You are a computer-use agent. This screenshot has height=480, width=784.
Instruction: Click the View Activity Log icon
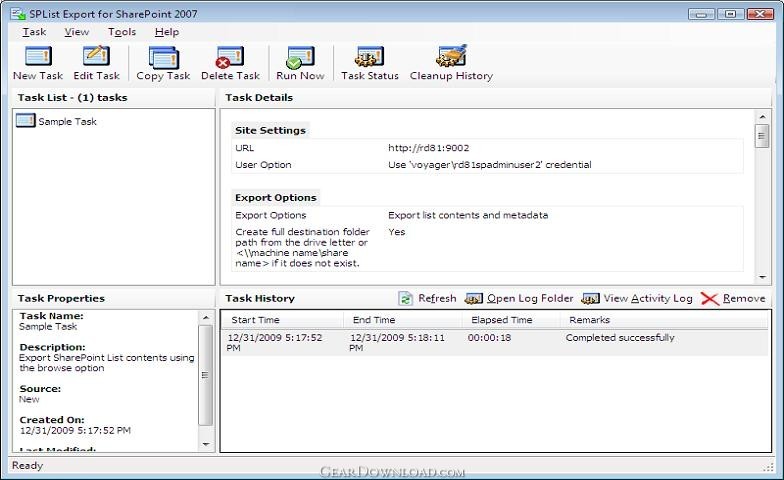(x=590, y=298)
